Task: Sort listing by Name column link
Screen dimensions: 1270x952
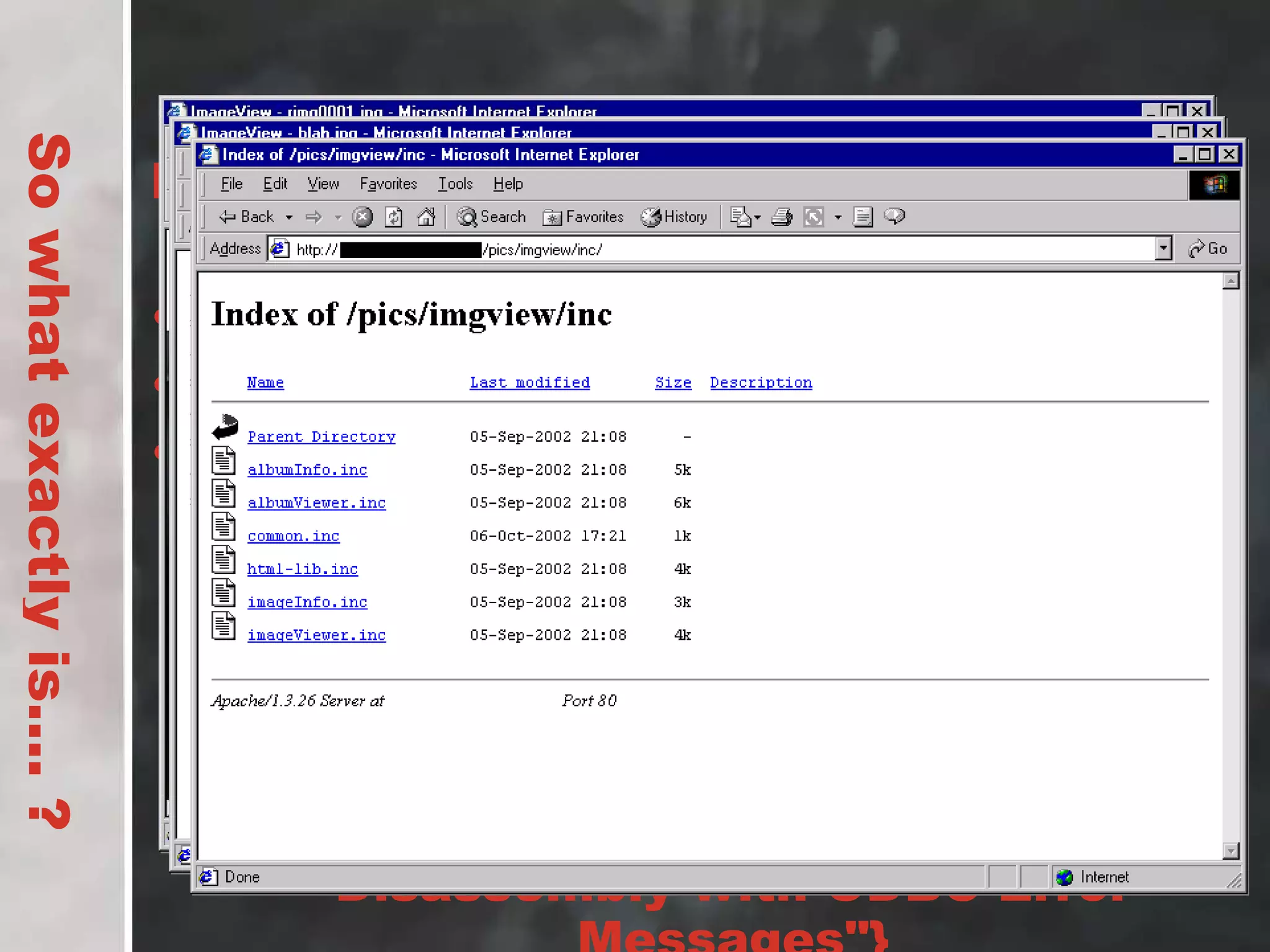Action: tap(265, 382)
